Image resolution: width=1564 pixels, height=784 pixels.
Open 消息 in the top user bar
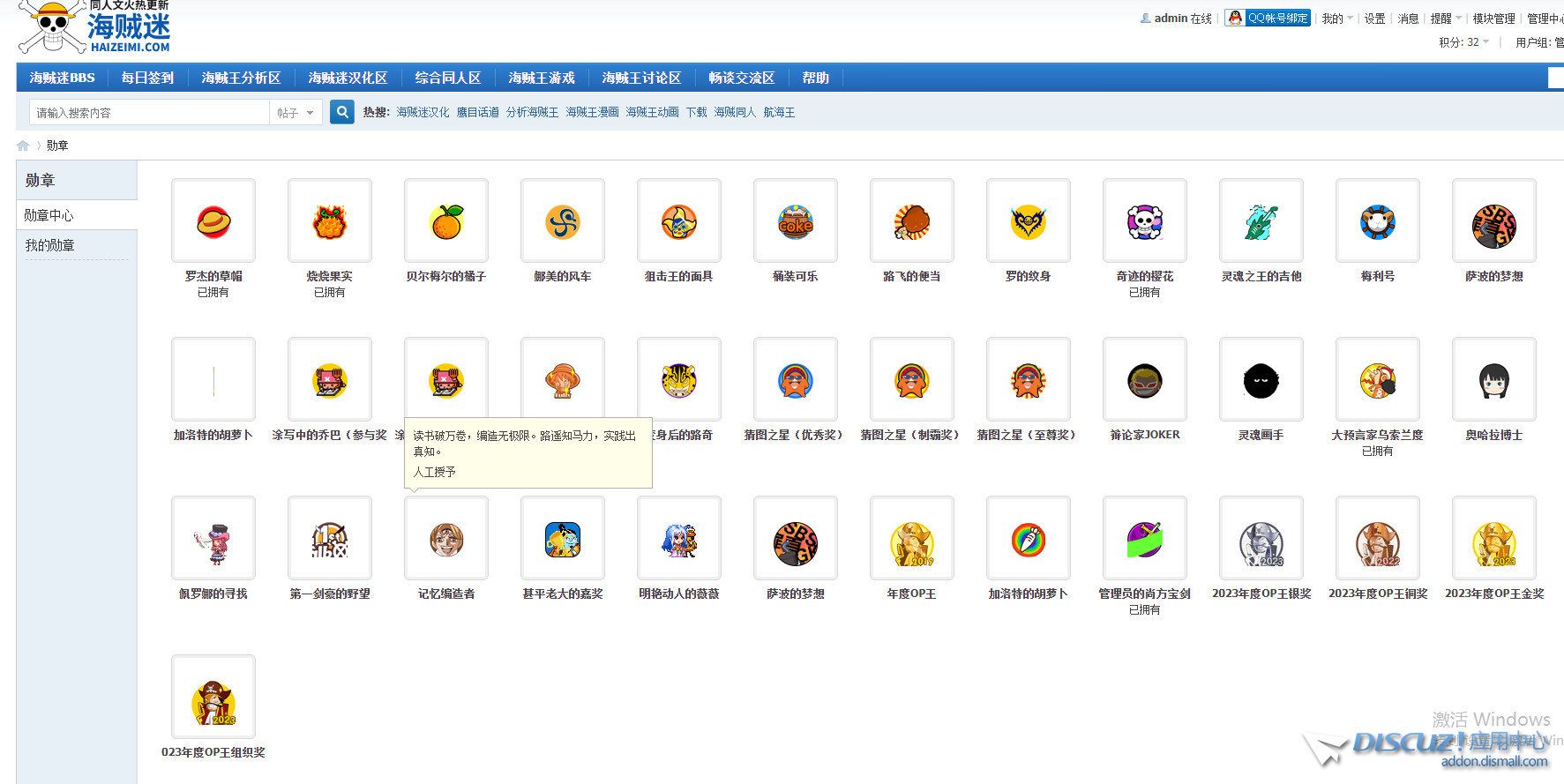1408,19
